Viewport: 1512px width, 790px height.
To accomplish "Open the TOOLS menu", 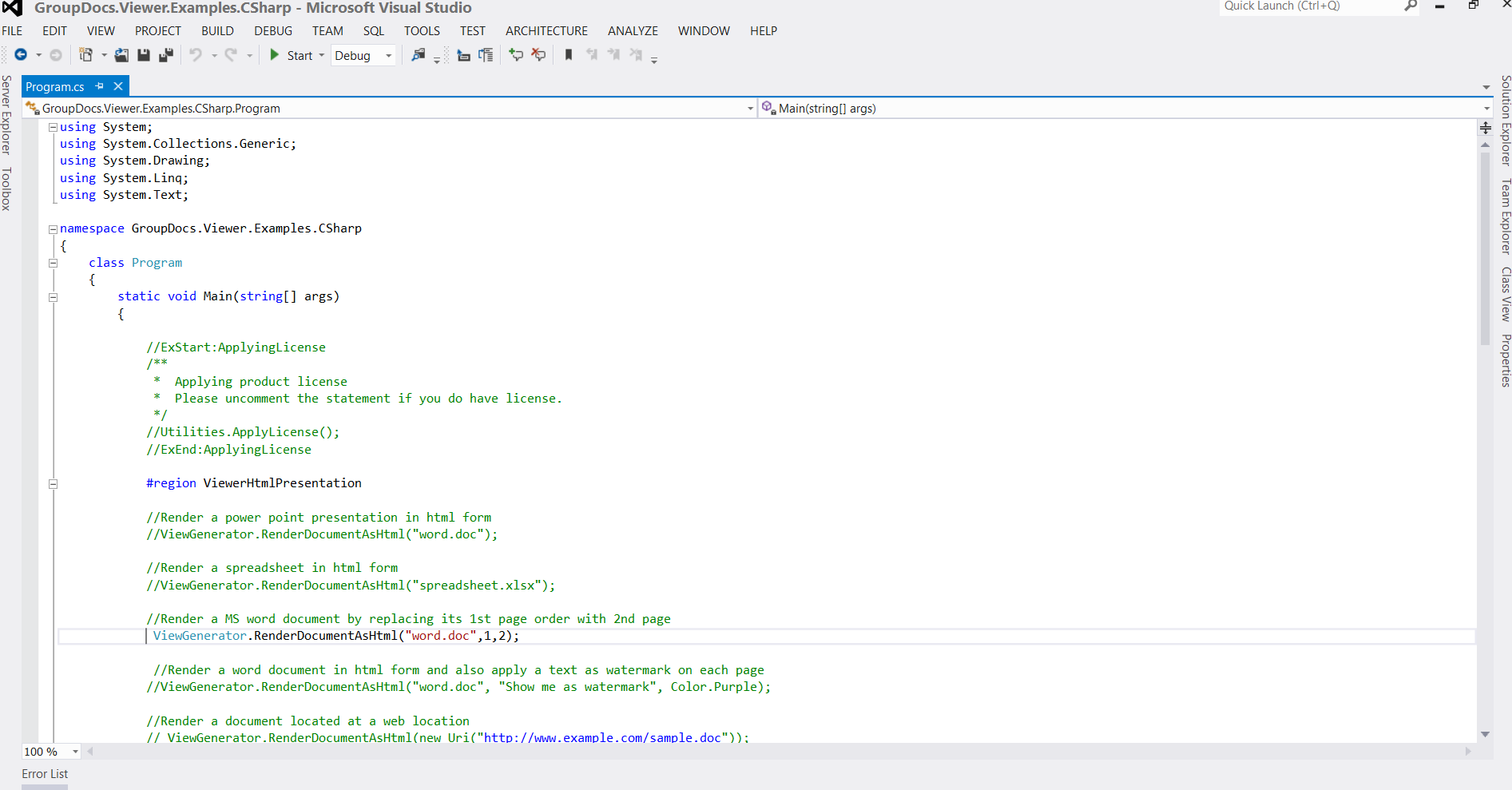I will (x=422, y=31).
